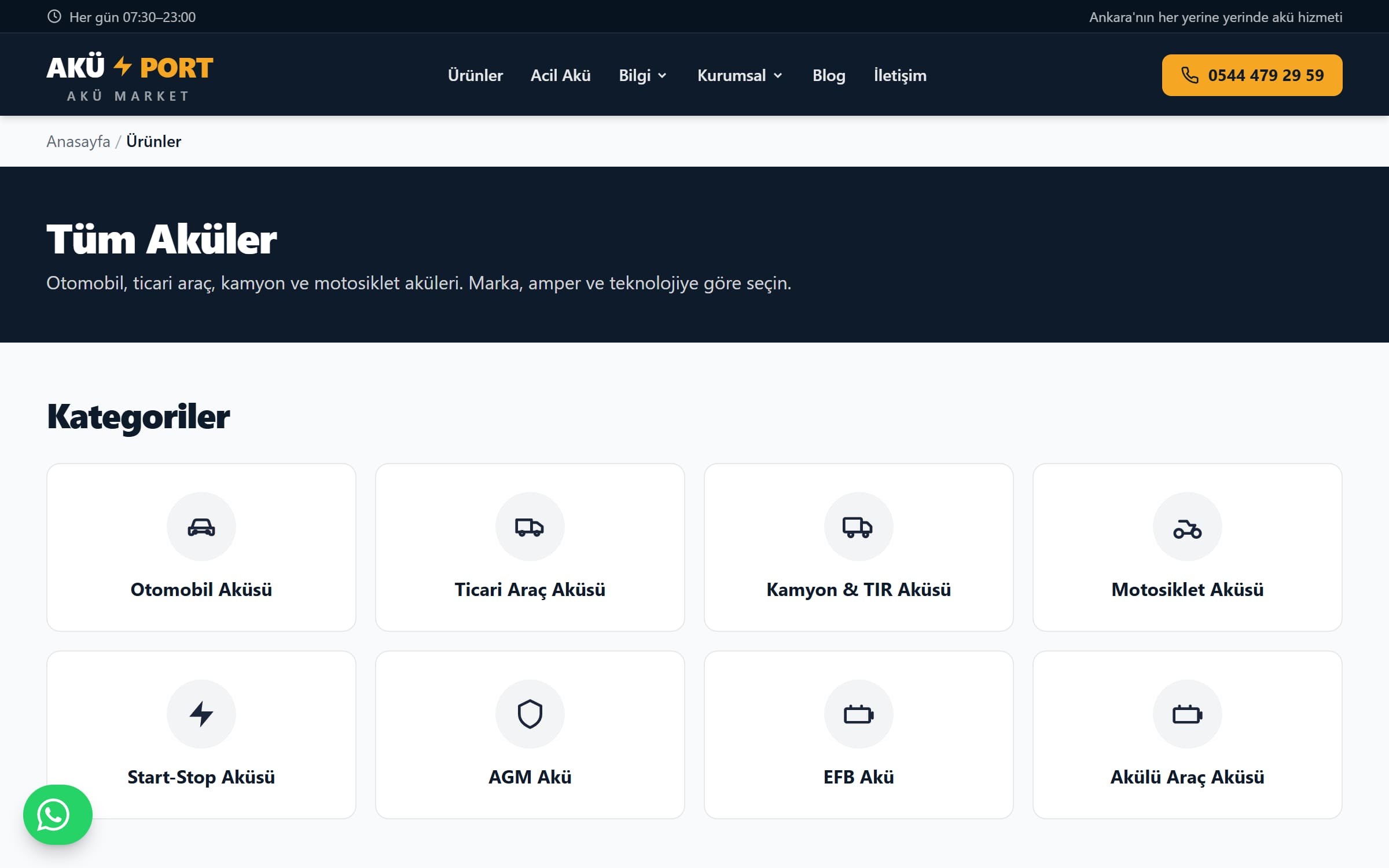
Task: Open the Blog menu link
Action: click(829, 75)
